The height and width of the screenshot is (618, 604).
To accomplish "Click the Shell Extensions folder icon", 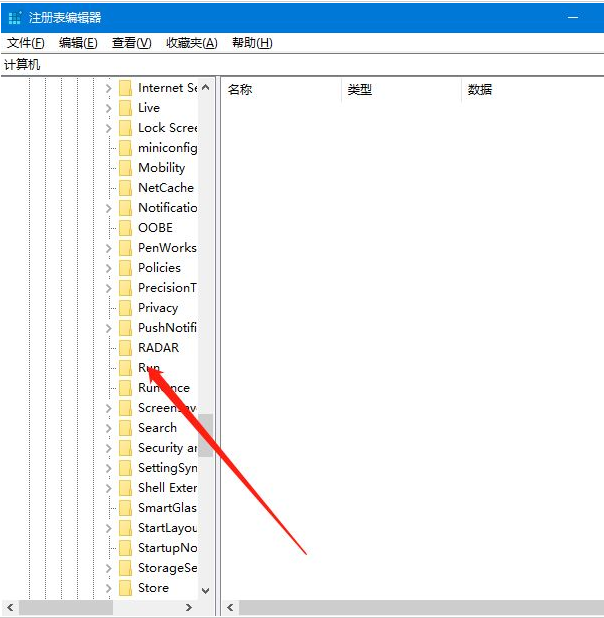I will point(125,488).
